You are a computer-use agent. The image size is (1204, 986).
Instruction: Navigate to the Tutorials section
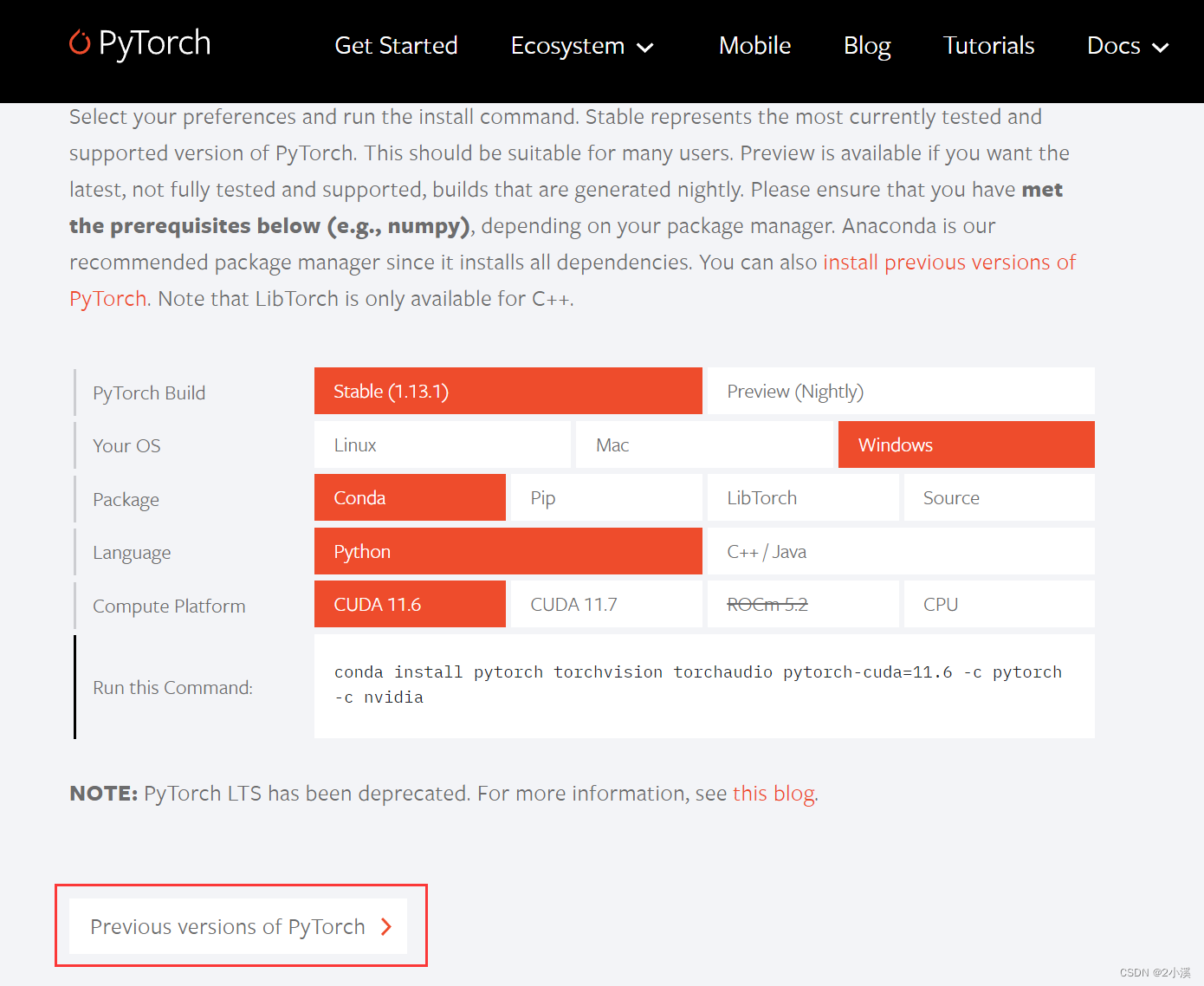pyautogui.click(x=988, y=46)
